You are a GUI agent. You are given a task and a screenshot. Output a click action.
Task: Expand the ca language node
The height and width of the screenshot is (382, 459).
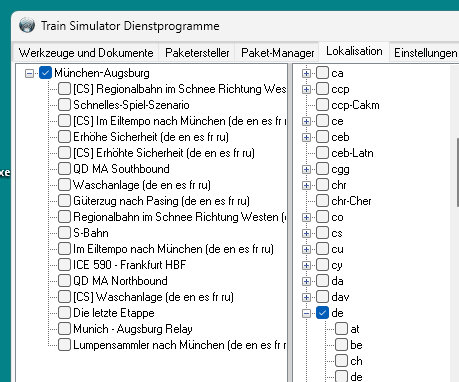pos(306,73)
